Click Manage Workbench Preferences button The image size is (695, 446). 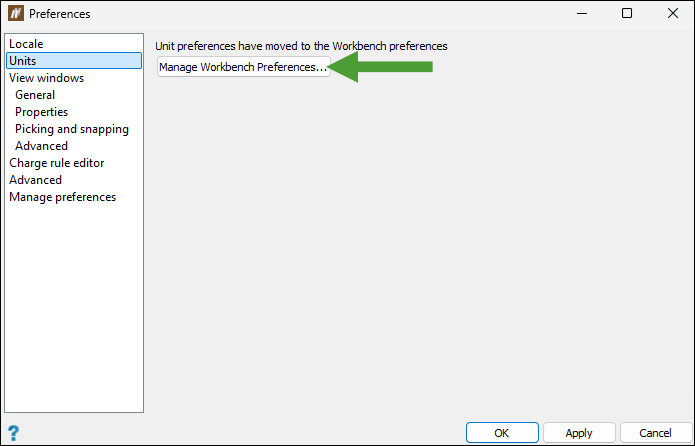click(244, 67)
